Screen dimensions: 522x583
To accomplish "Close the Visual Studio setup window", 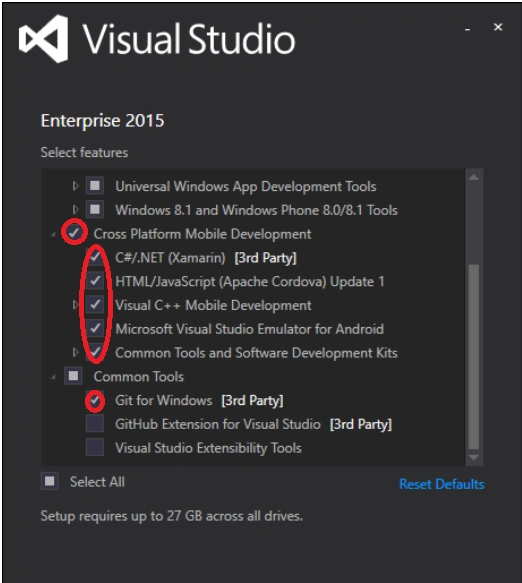I will (x=498, y=27).
